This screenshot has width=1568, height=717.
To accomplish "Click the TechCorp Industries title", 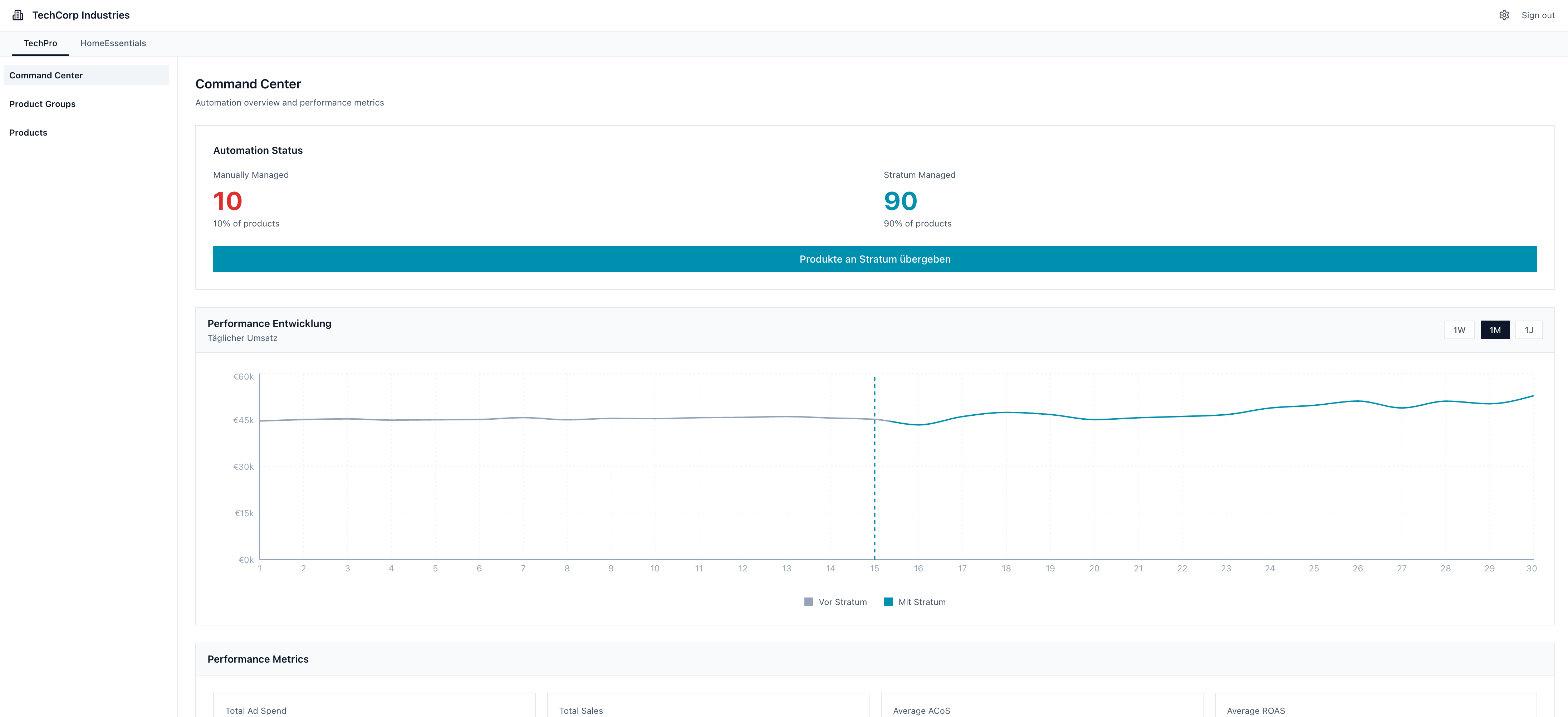I will point(81,15).
